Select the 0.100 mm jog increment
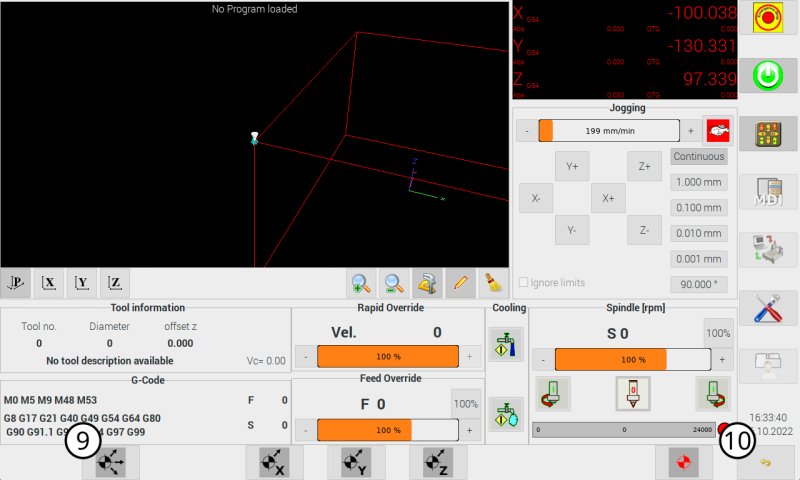 pyautogui.click(x=698, y=208)
